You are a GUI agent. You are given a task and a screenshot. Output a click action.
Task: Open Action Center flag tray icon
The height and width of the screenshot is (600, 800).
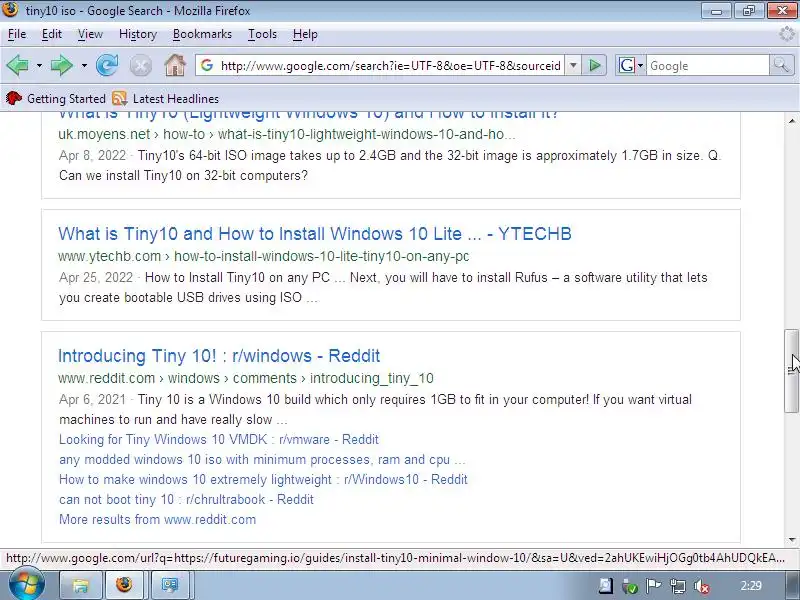pyautogui.click(x=654, y=586)
